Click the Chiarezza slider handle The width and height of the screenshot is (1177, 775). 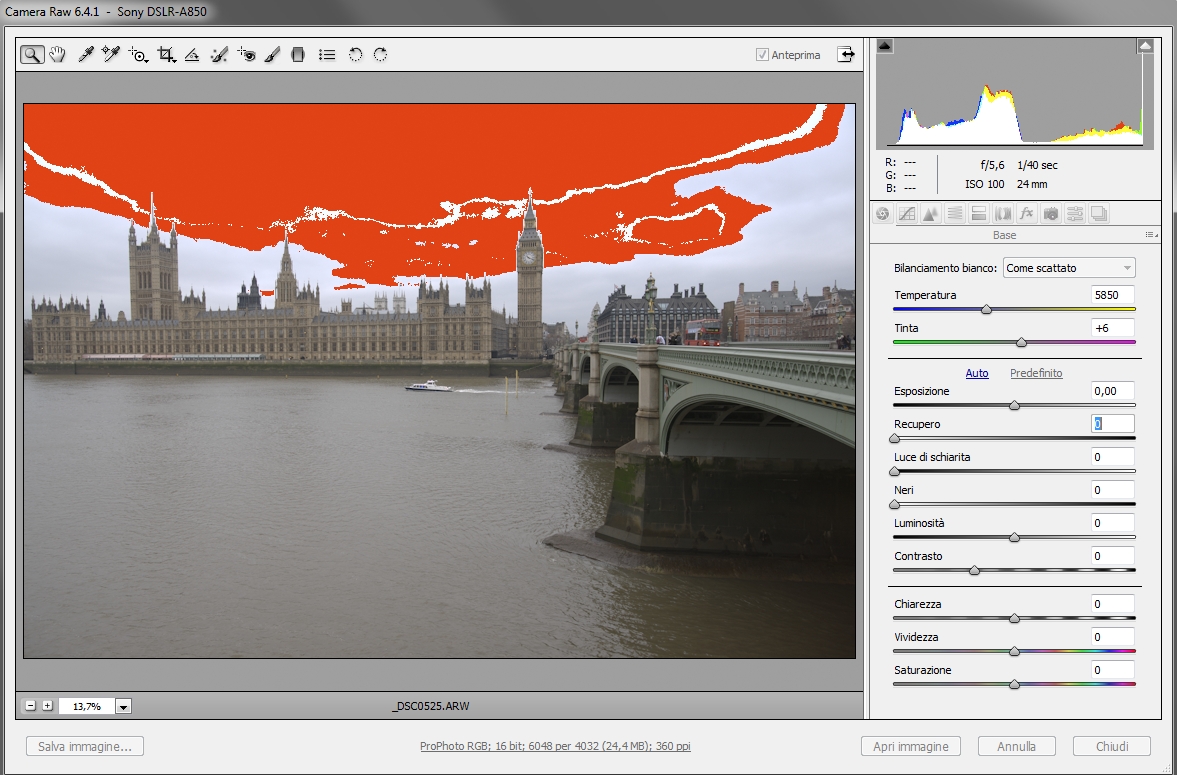pos(1014,618)
